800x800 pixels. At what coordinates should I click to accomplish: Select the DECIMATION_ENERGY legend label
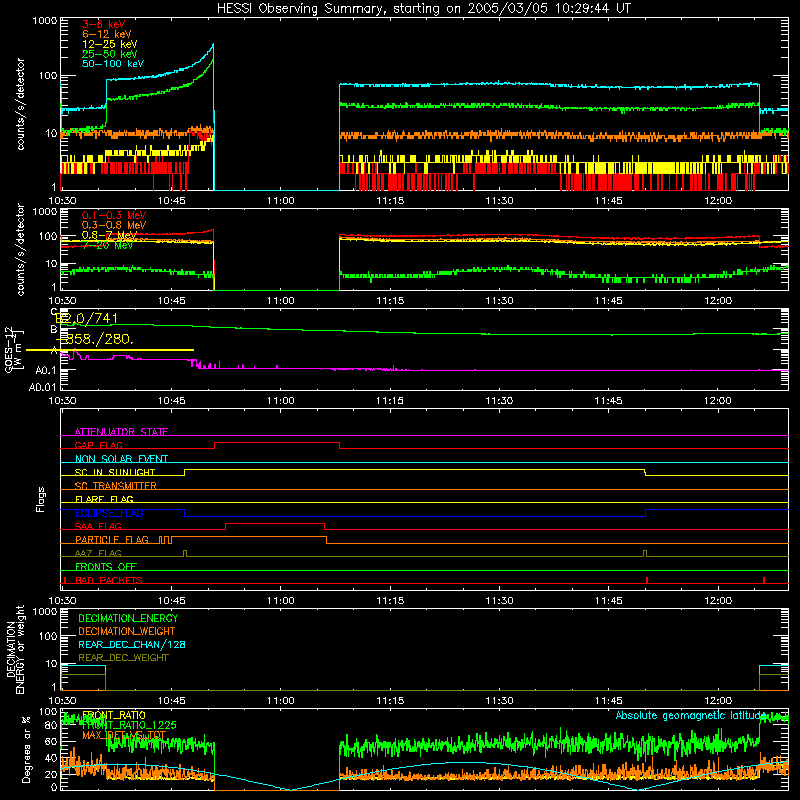point(128,618)
